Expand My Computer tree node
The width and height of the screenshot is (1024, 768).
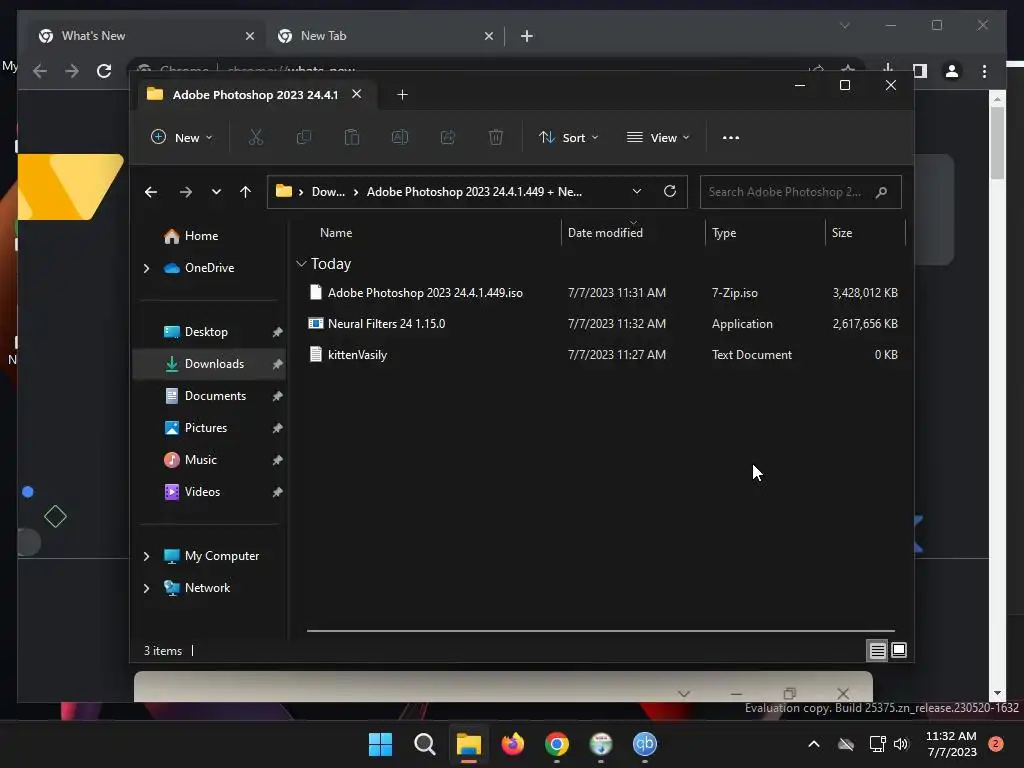pyautogui.click(x=146, y=556)
